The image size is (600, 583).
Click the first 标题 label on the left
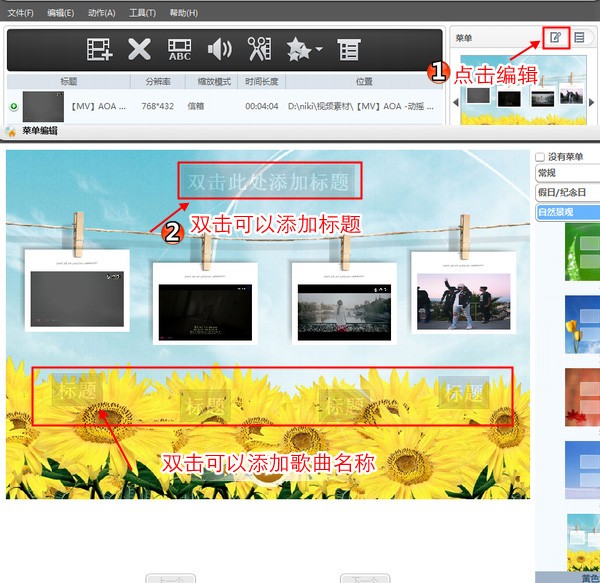(x=77, y=389)
